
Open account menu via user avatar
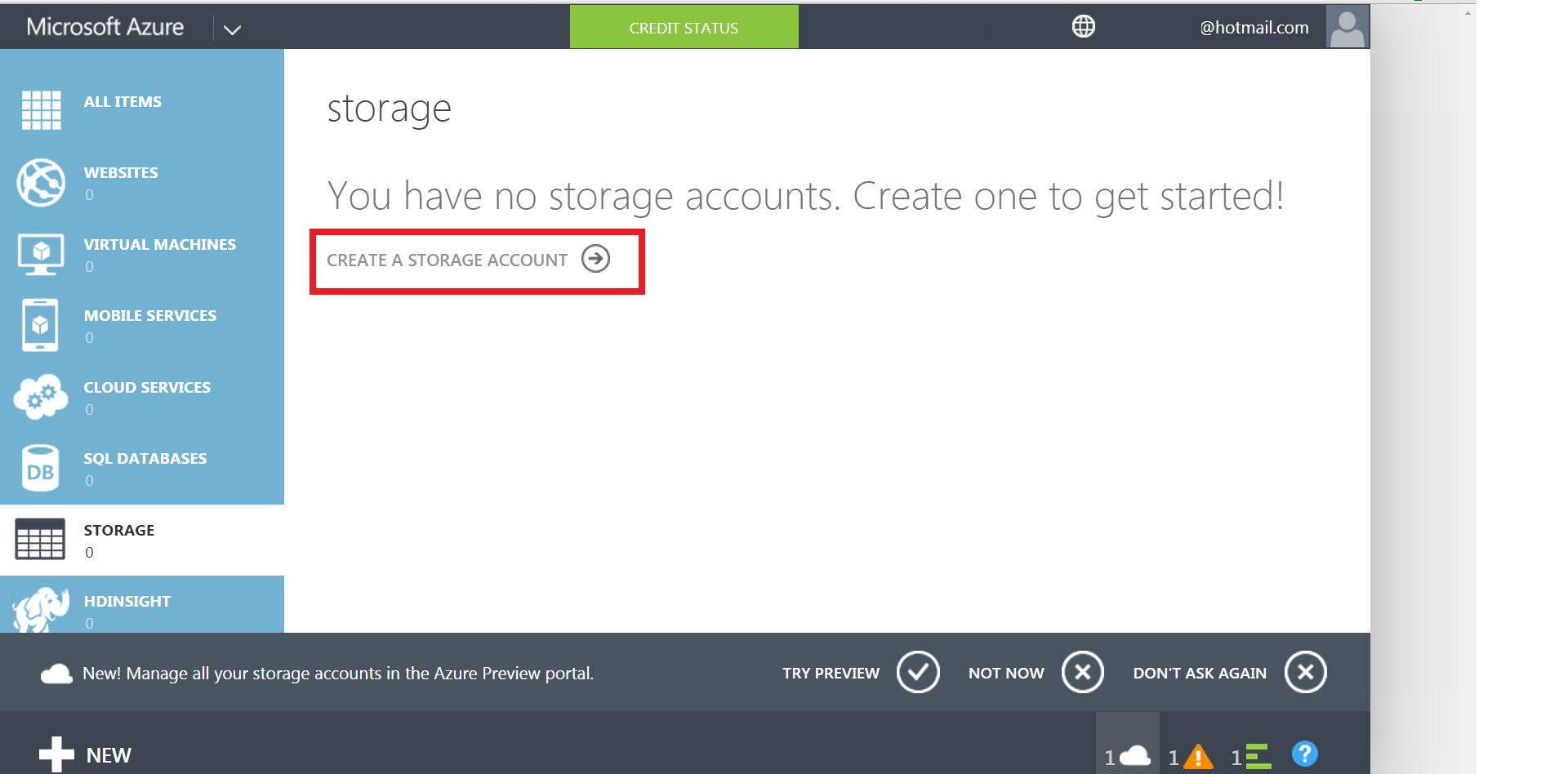(x=1347, y=27)
